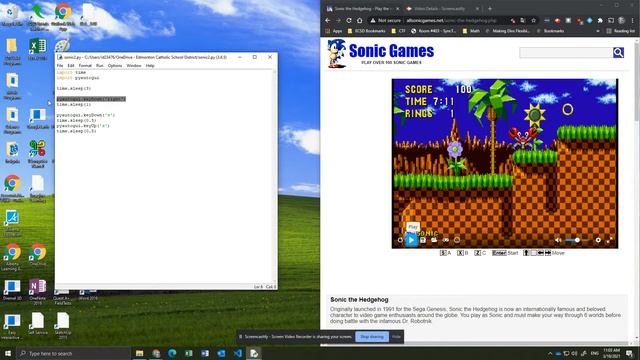Go back in the Chrome browser

click(327, 20)
